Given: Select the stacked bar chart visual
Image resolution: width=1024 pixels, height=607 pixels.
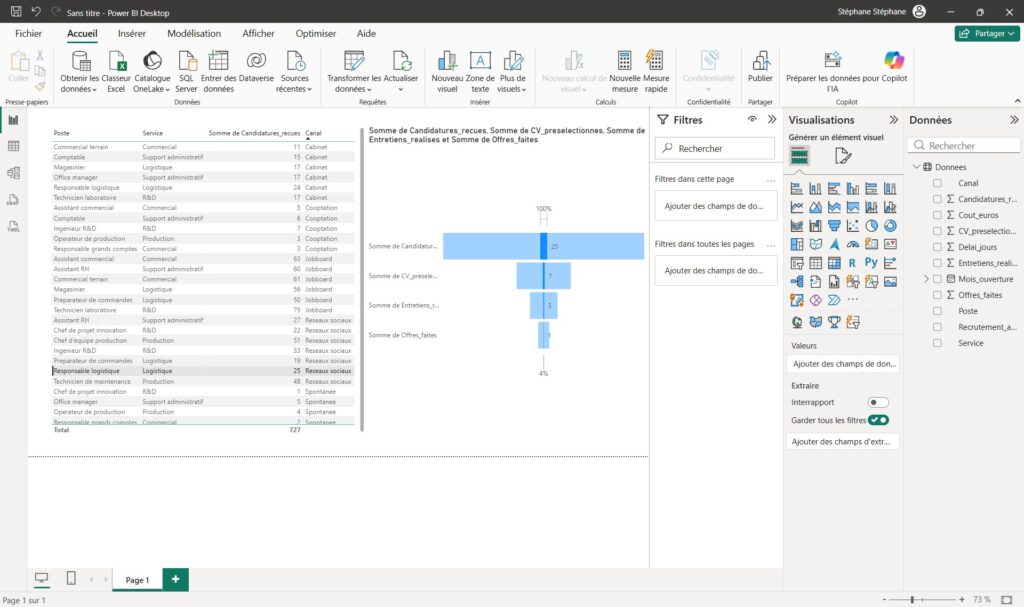Looking at the screenshot, I should [x=797, y=189].
